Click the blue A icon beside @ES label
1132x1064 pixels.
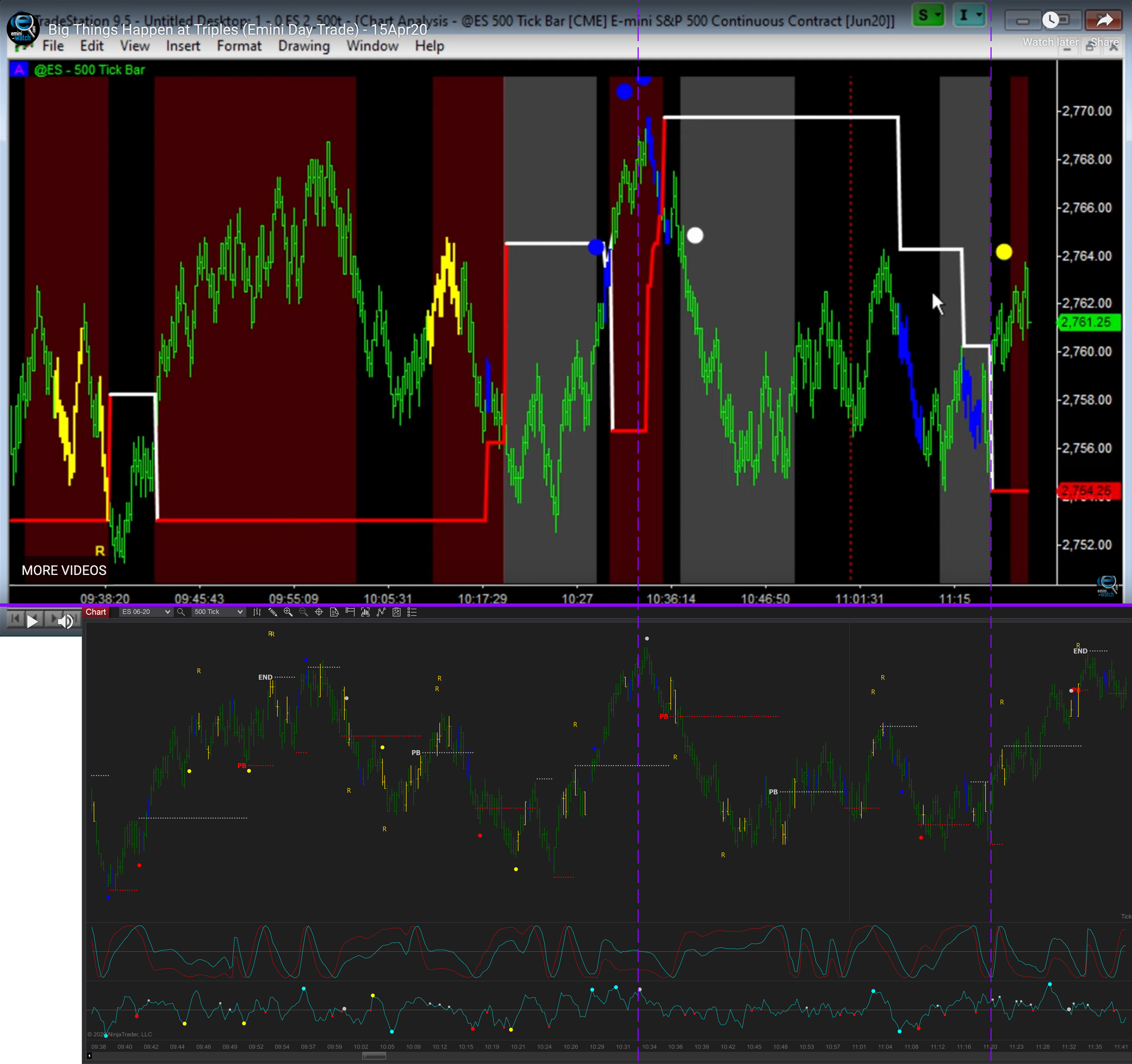(19, 69)
